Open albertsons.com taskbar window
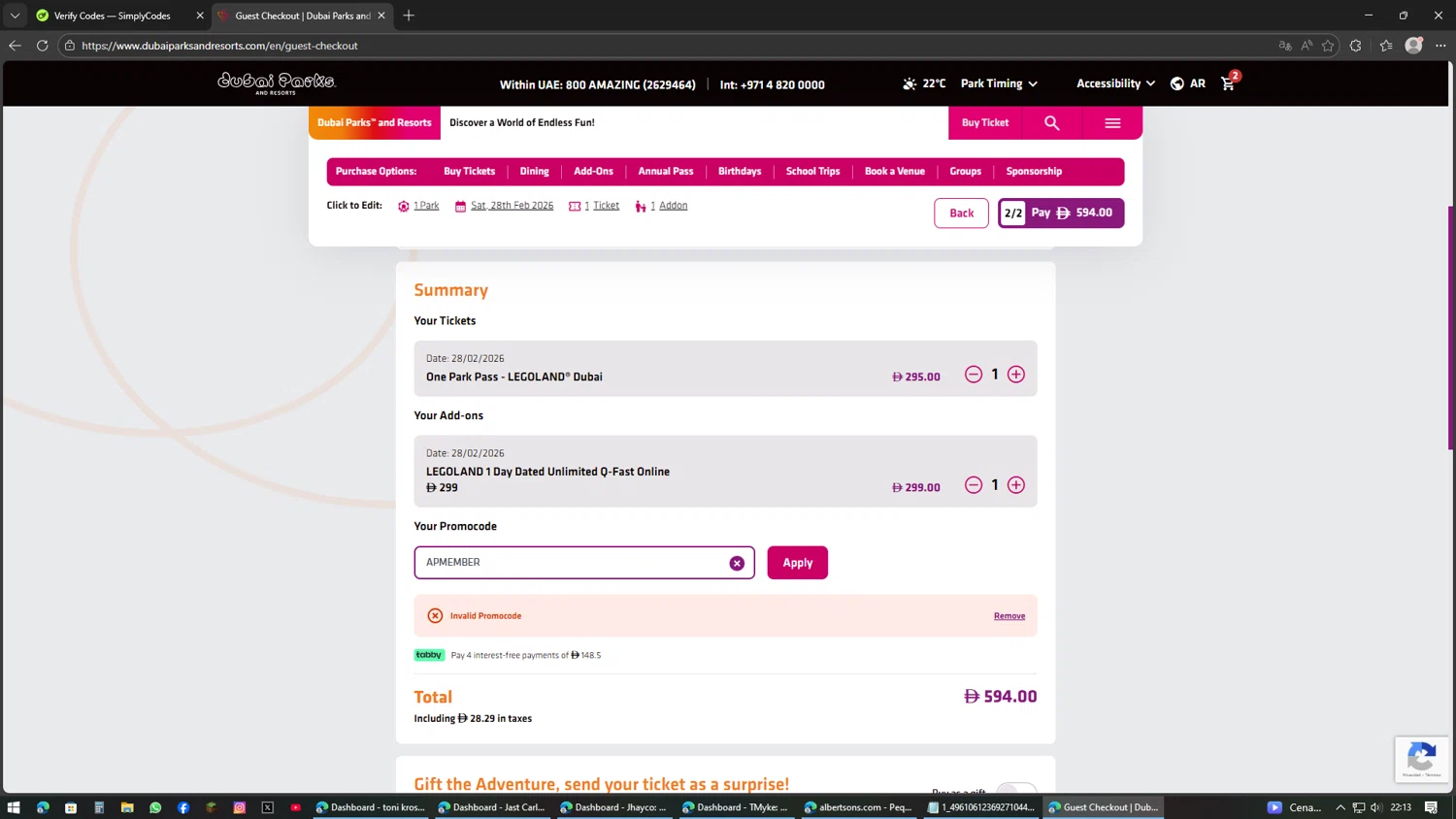Screen dimensions: 1456x819 [858, 807]
